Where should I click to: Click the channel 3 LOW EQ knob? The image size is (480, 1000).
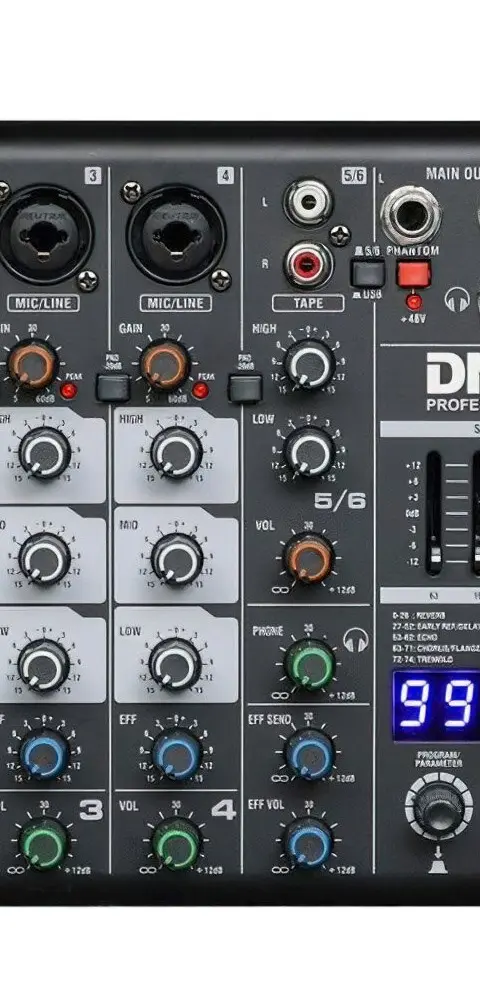[45, 665]
